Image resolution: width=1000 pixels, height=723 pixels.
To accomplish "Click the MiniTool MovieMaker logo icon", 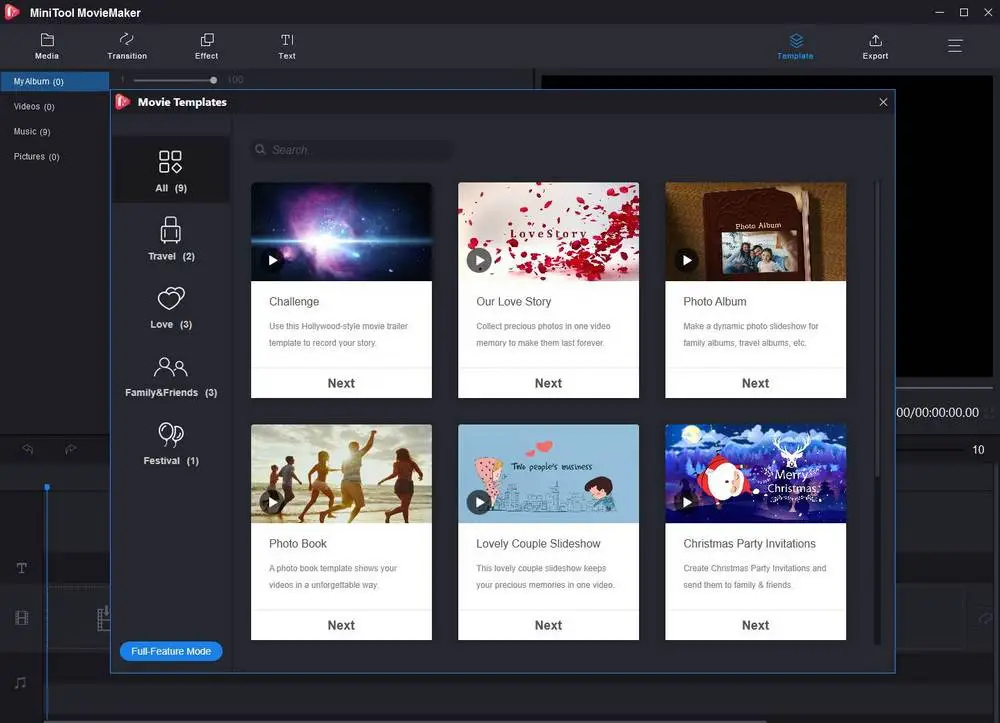I will coord(12,12).
